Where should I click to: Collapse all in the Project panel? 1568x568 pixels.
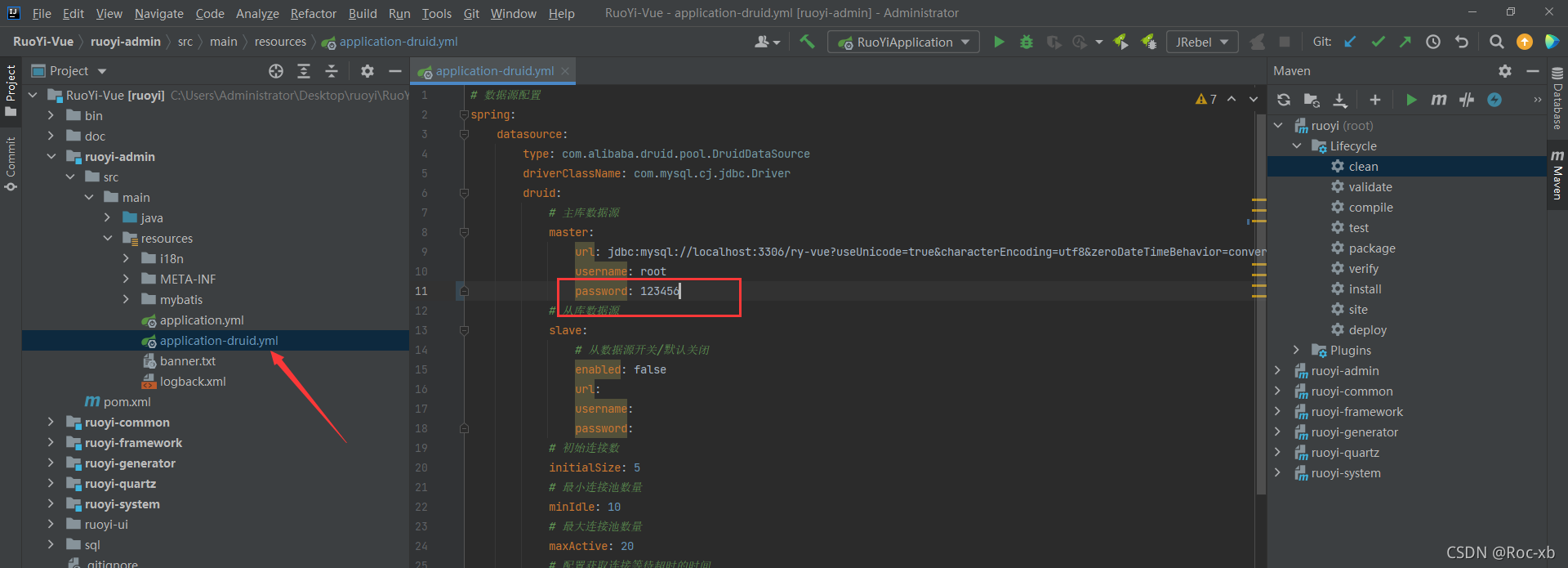click(332, 71)
